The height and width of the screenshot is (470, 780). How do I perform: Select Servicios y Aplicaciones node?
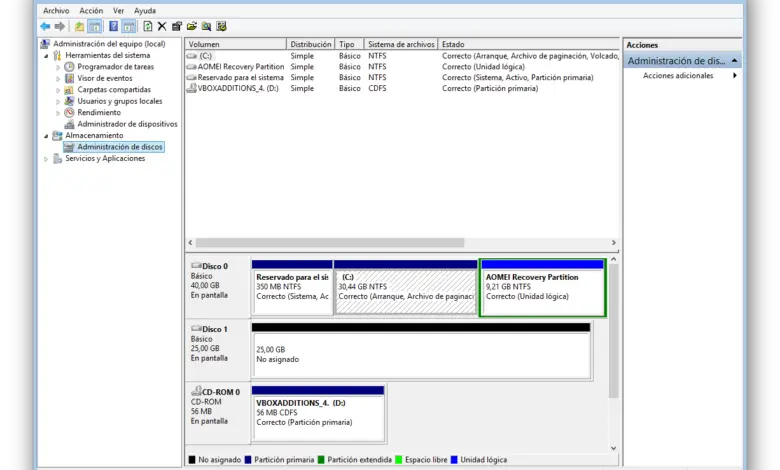pos(105,158)
